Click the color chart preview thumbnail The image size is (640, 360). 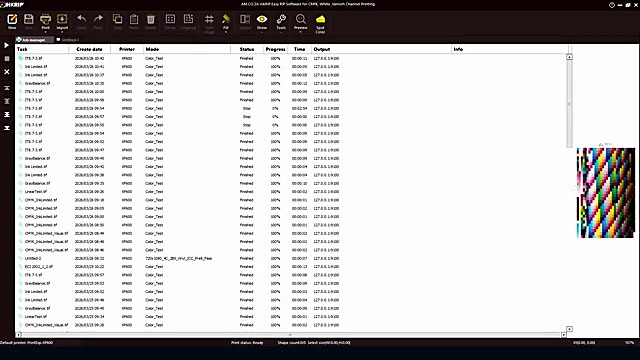click(x=606, y=193)
